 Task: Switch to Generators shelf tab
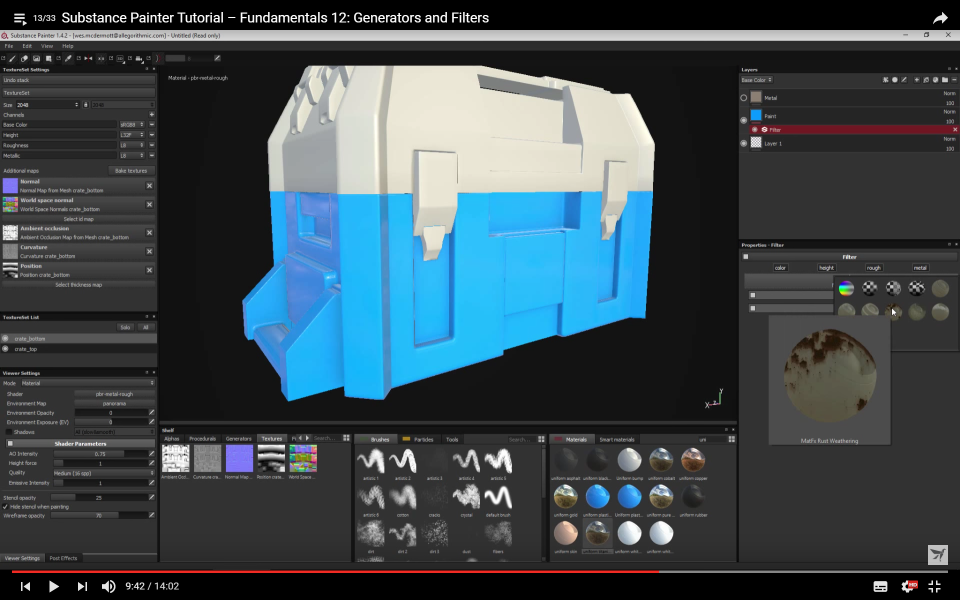click(238, 438)
